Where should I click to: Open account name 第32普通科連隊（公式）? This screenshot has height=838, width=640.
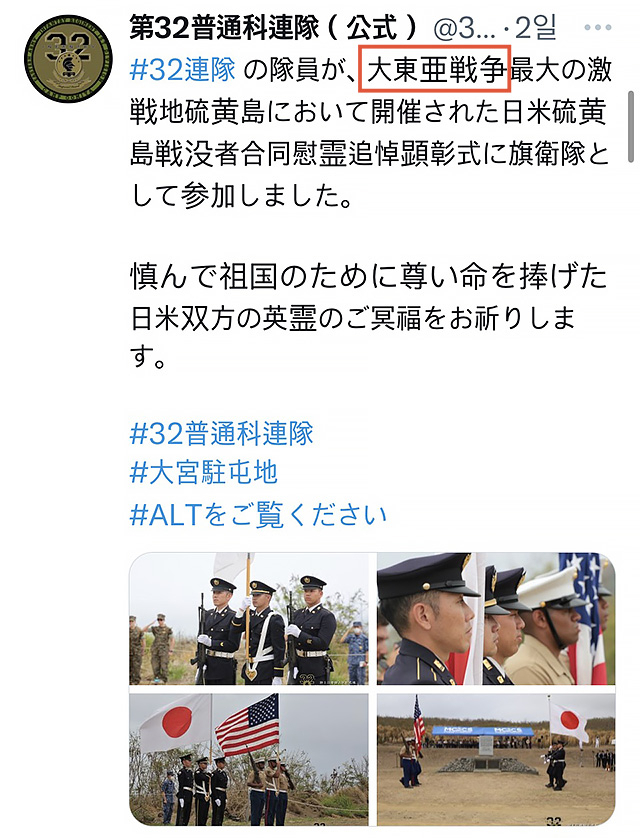(x=274, y=27)
